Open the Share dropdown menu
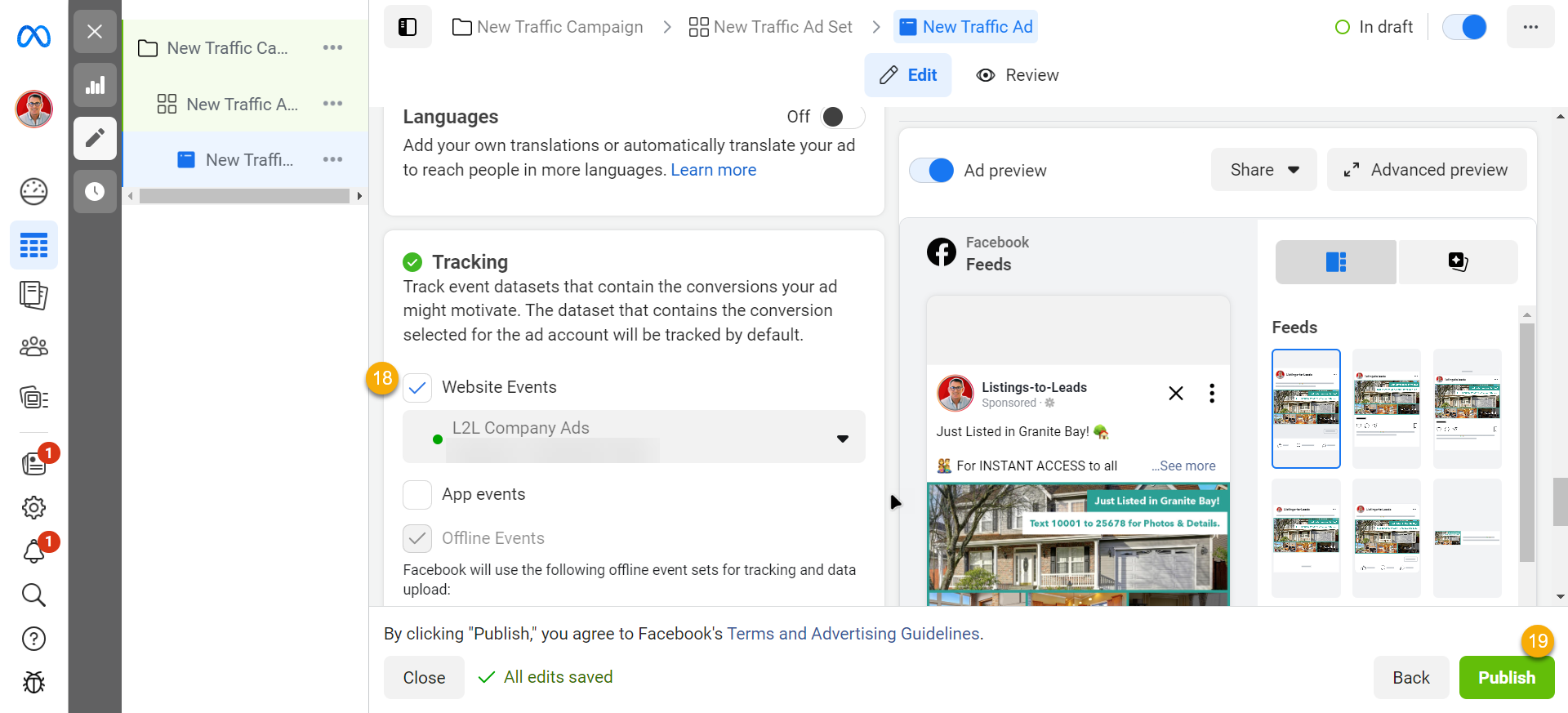 [x=1263, y=170]
